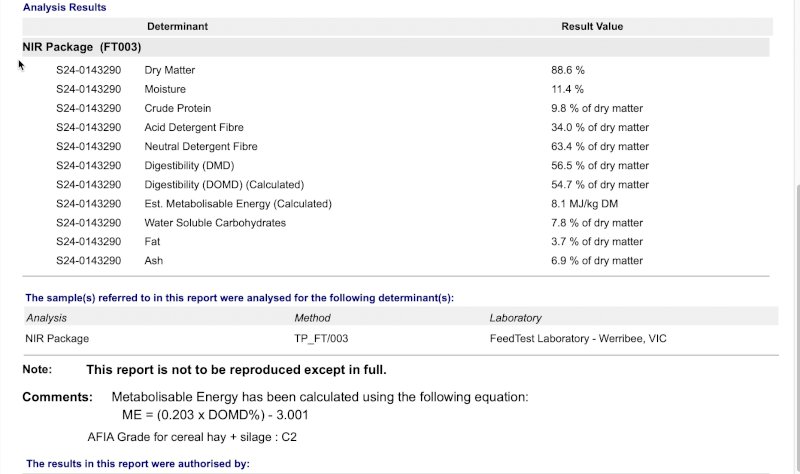Image resolution: width=800 pixels, height=474 pixels.
Task: Select the Crude Protein row label
Action: 178,109
